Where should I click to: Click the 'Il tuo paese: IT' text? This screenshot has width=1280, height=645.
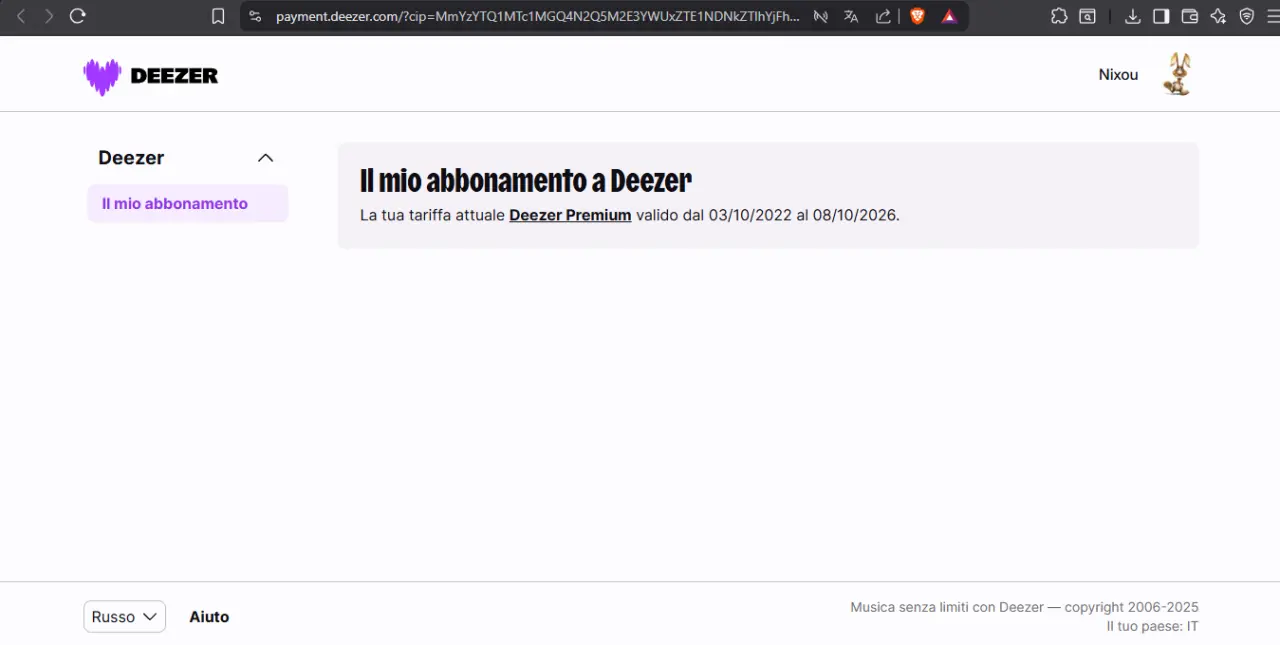coord(1152,626)
